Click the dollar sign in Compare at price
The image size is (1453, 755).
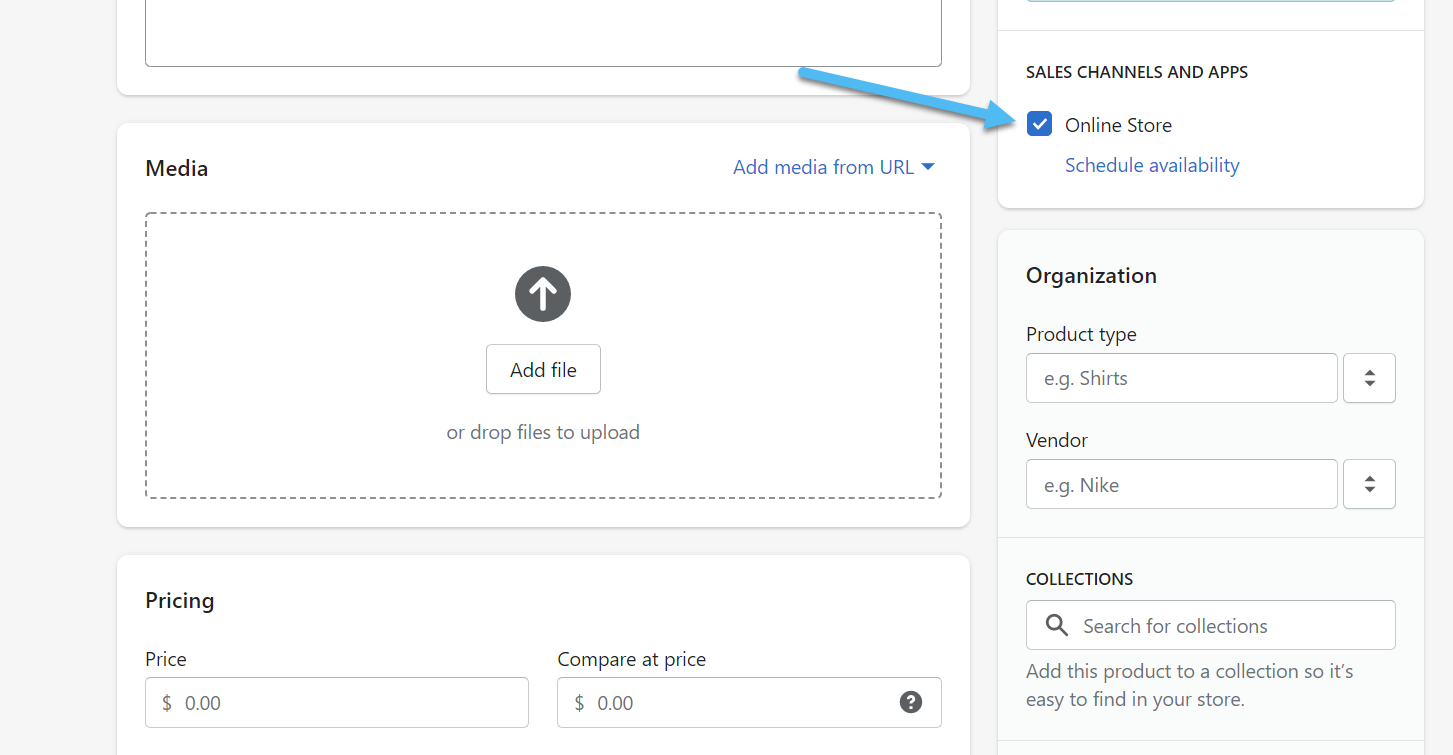[579, 703]
